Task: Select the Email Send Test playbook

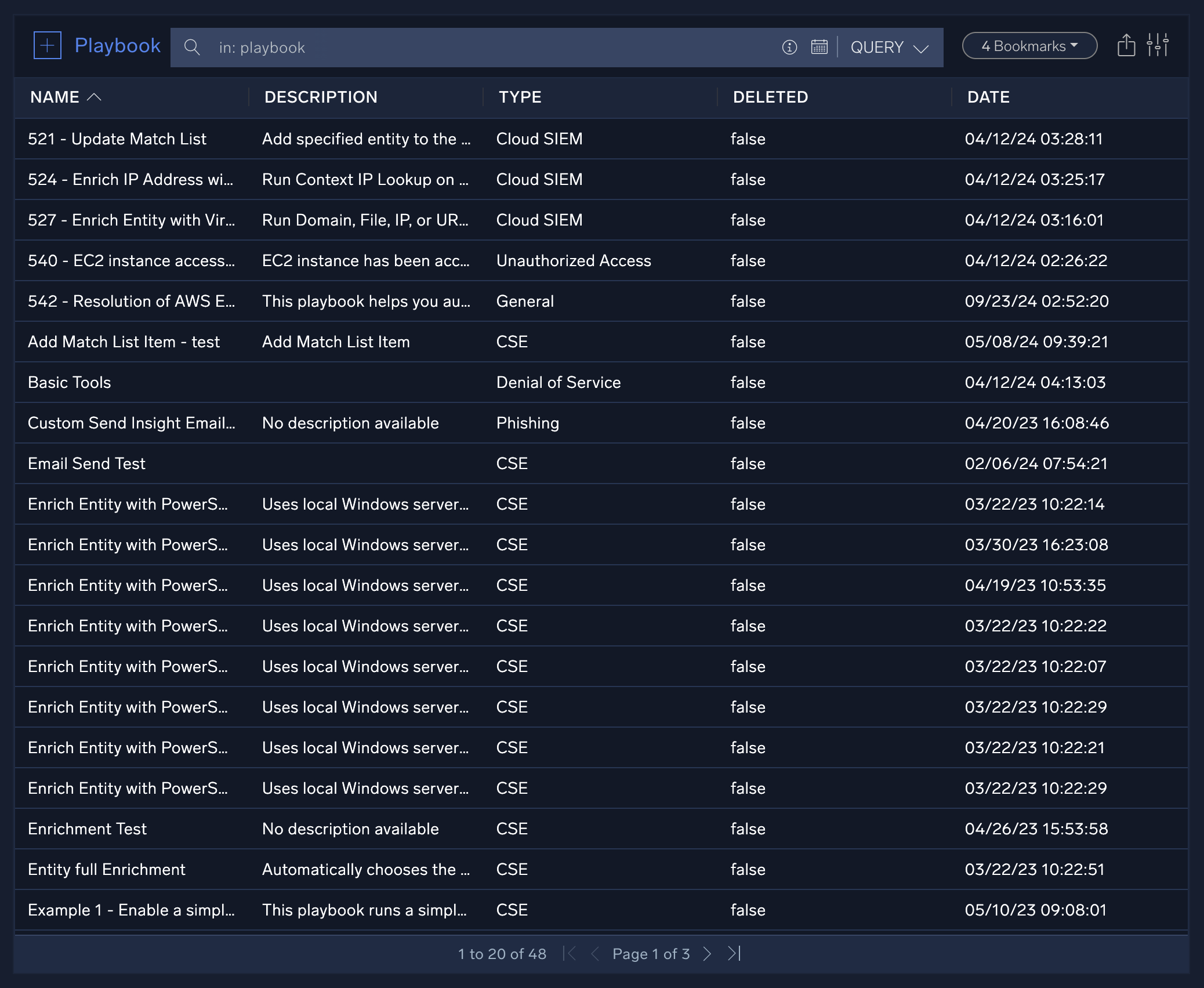Action: click(86, 463)
